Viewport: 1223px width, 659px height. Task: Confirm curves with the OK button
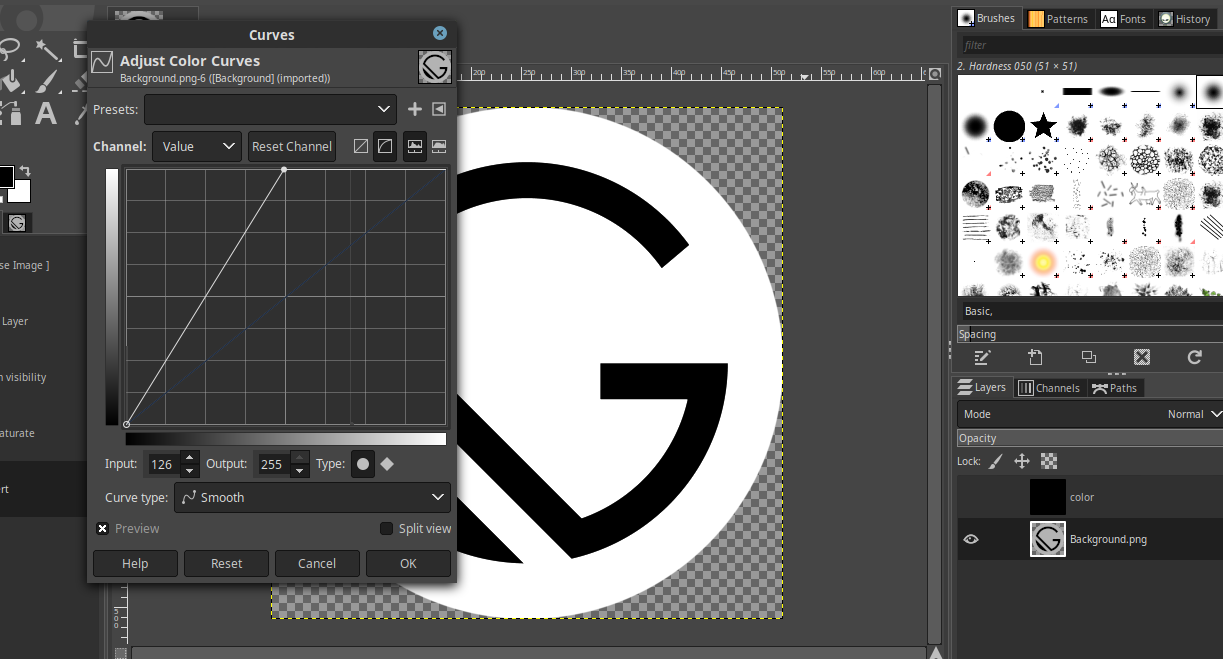pyautogui.click(x=408, y=563)
